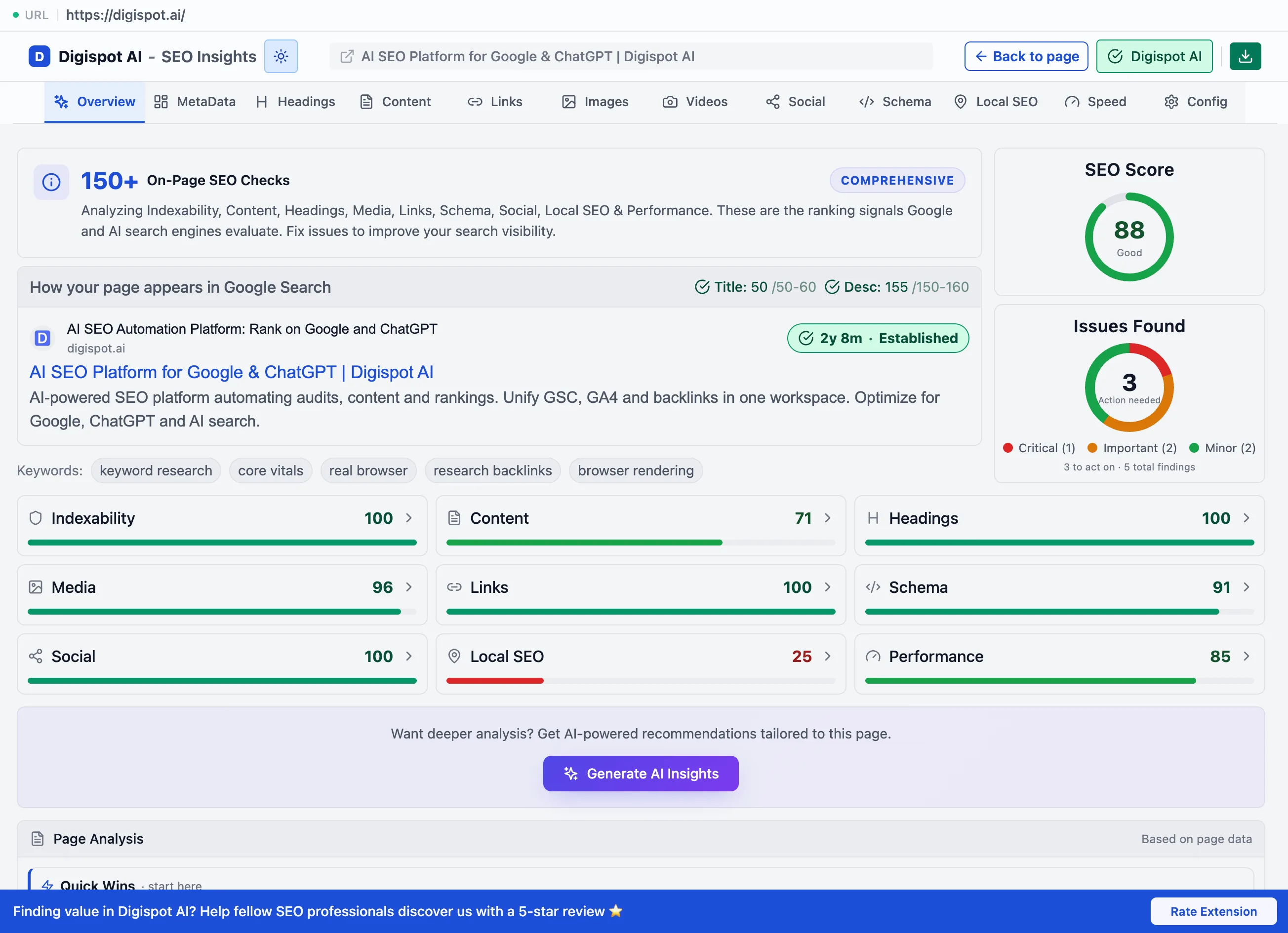Select the Overview tab
This screenshot has height=933, width=1288.
pos(94,102)
